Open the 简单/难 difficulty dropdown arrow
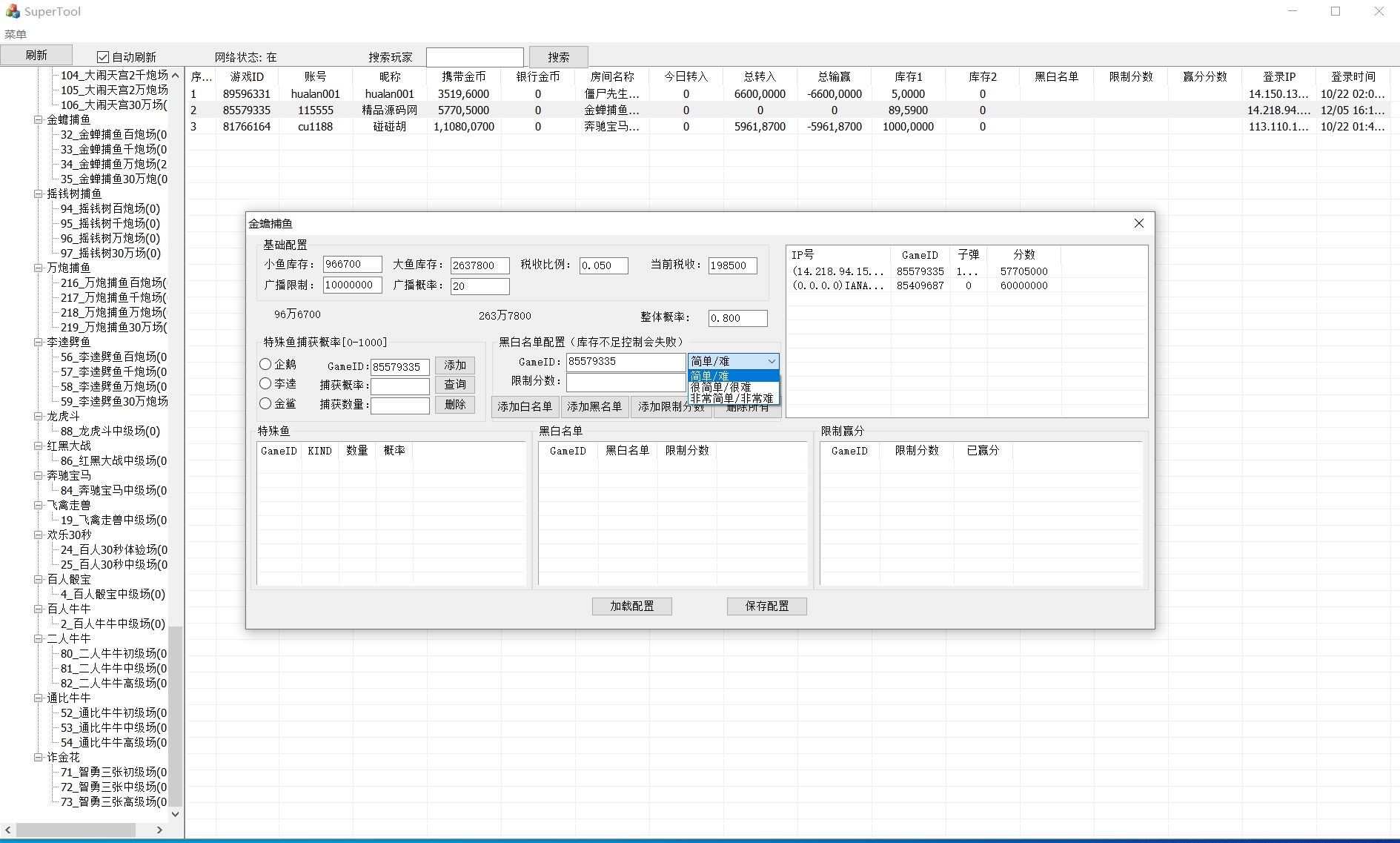This screenshot has height=843, width=1400. tap(771, 361)
